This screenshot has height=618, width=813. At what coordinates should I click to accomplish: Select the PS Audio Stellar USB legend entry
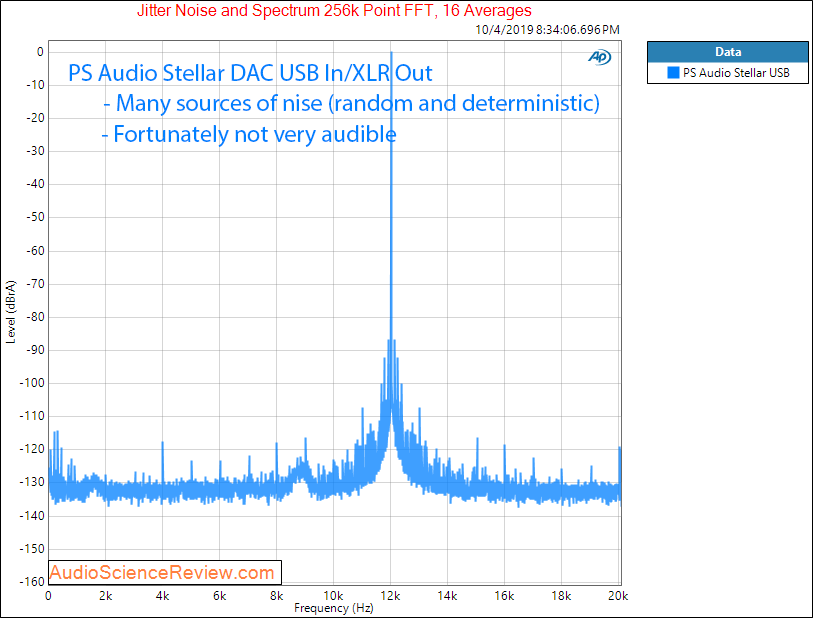pos(728,73)
